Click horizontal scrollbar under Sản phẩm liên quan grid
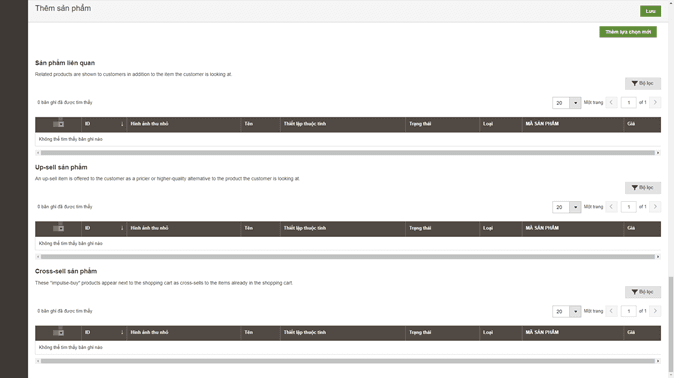Screen dimensions: 674x378 pos(347,153)
